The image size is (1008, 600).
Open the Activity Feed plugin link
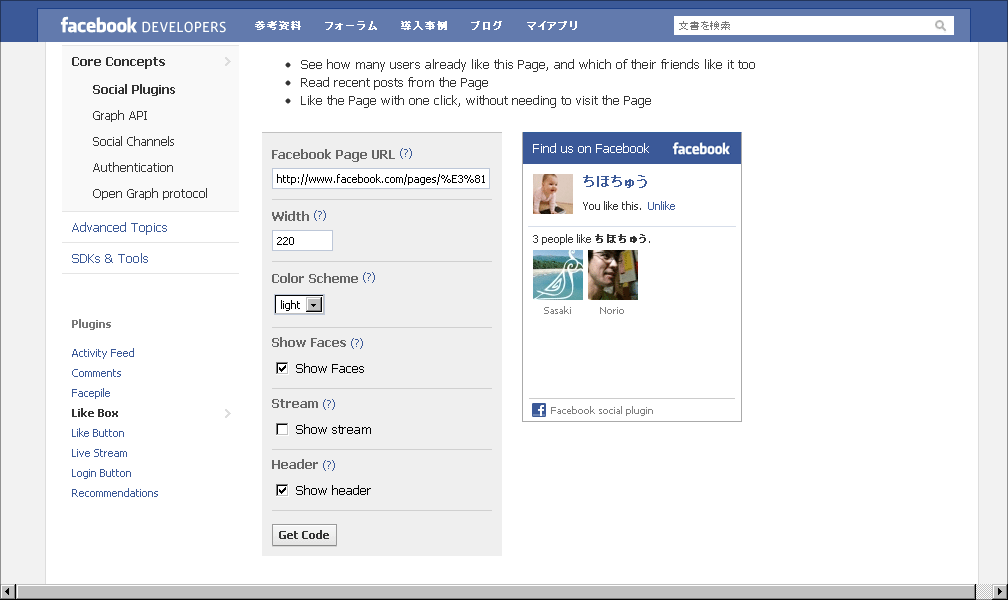click(103, 353)
